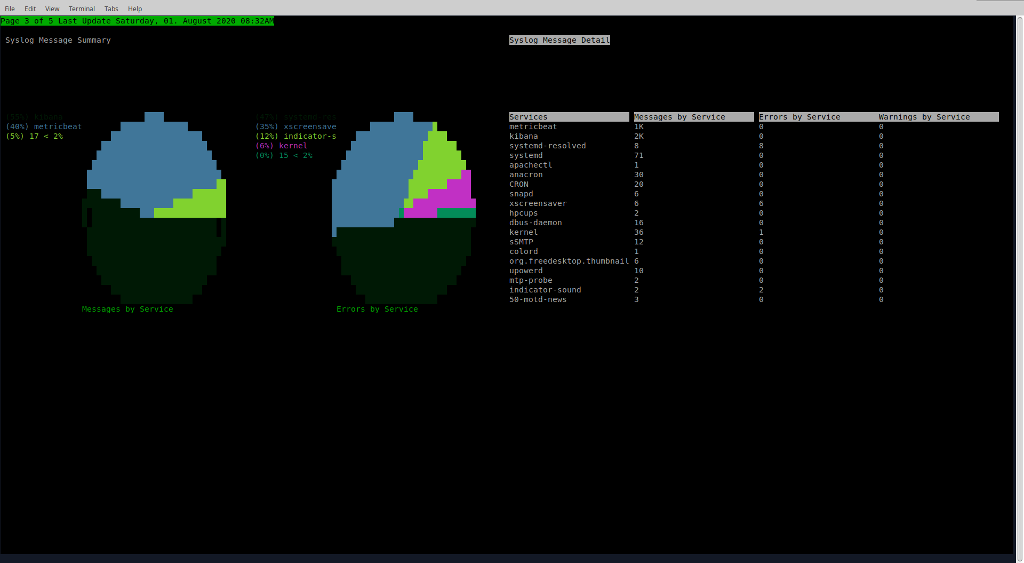
Task: Open the Terminal menu
Action: [x=82, y=8]
